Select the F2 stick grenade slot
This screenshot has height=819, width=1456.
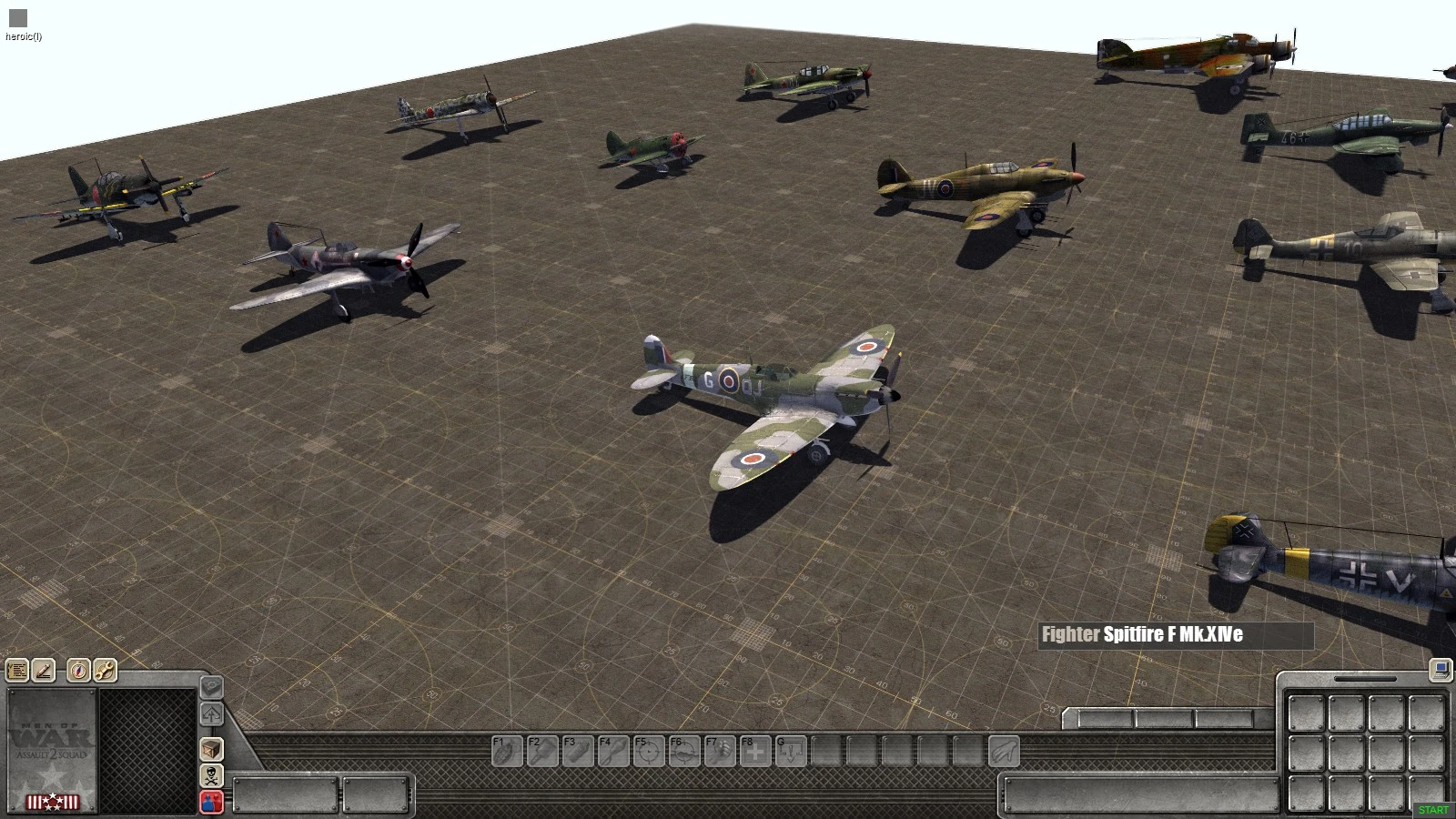(x=542, y=749)
